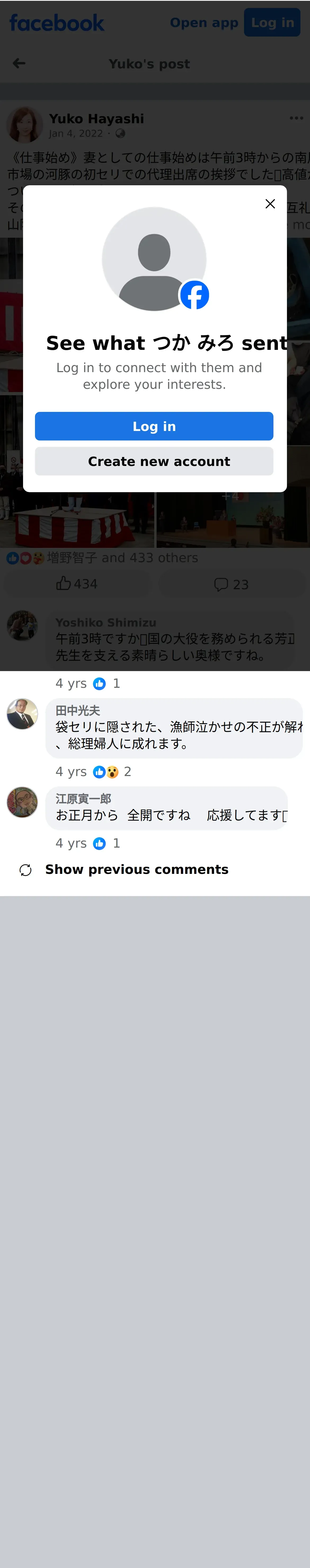The height and width of the screenshot is (1568, 310).
Task: Click the wow reaction icon under 田中光夫's comment
Action: pos(113,772)
